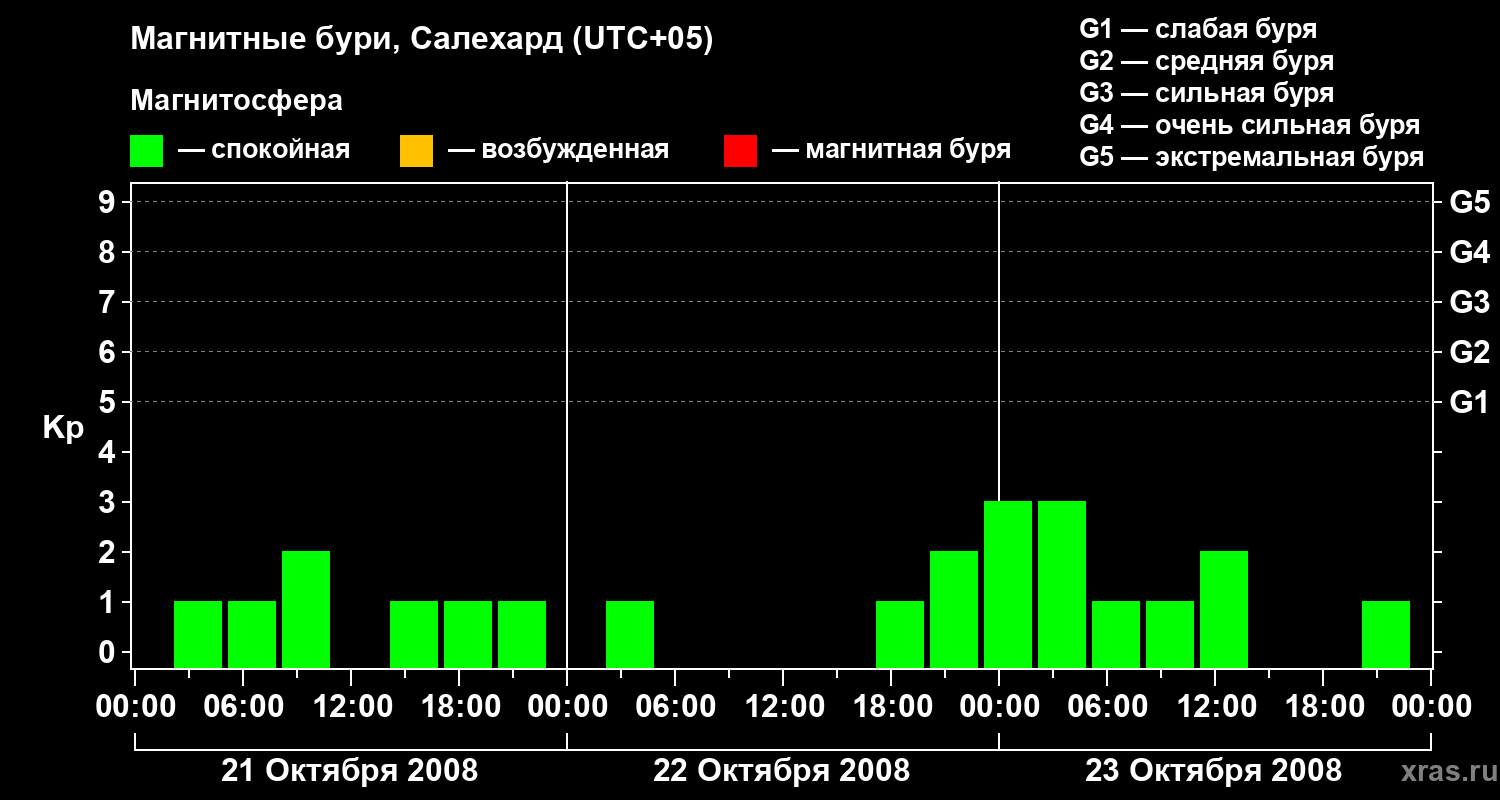Click the '06:00' time label of 22 Октября
Screen dimensions: 1500x800
click(x=674, y=707)
